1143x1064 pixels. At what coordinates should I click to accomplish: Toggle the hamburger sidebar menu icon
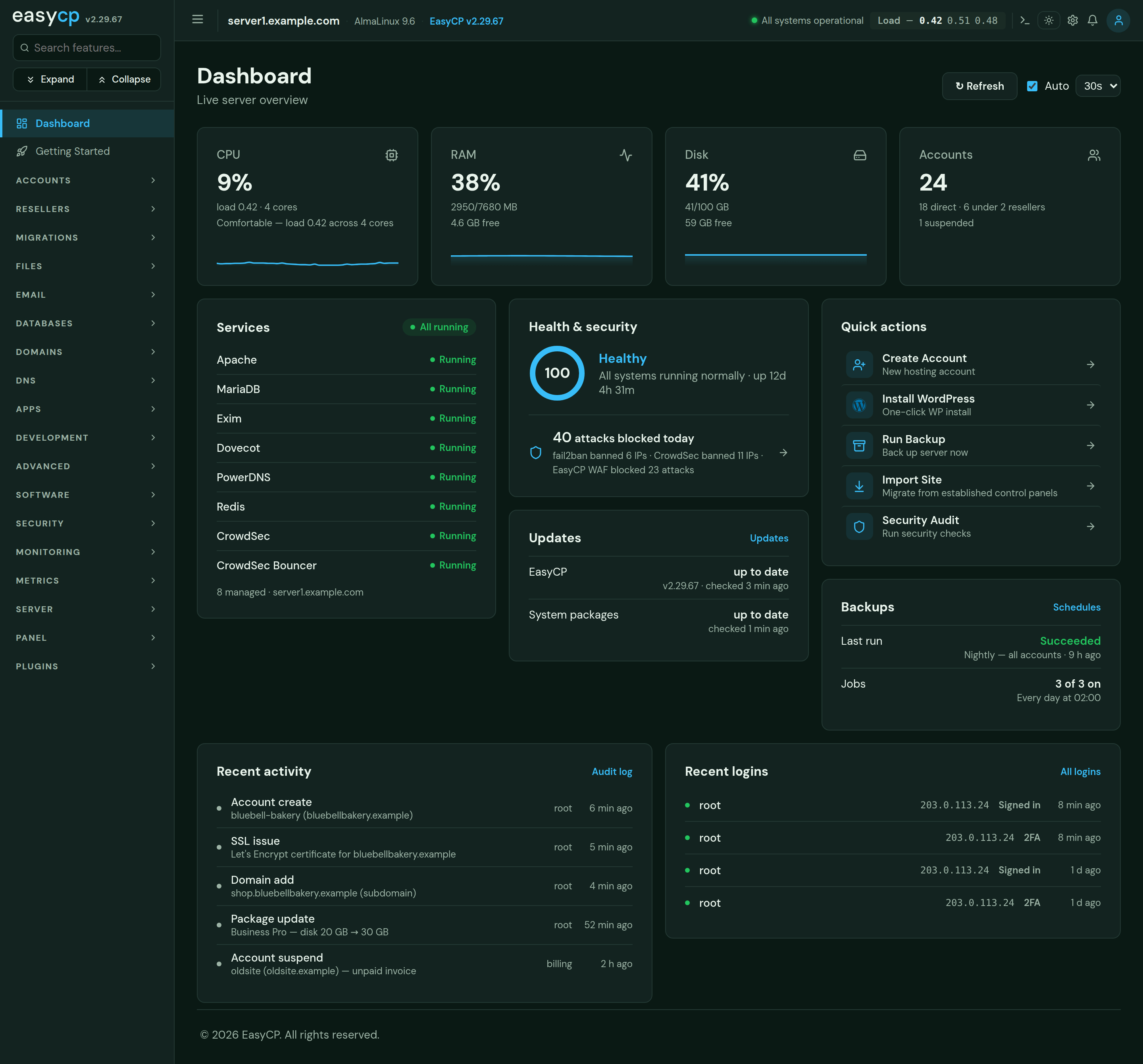(x=197, y=20)
